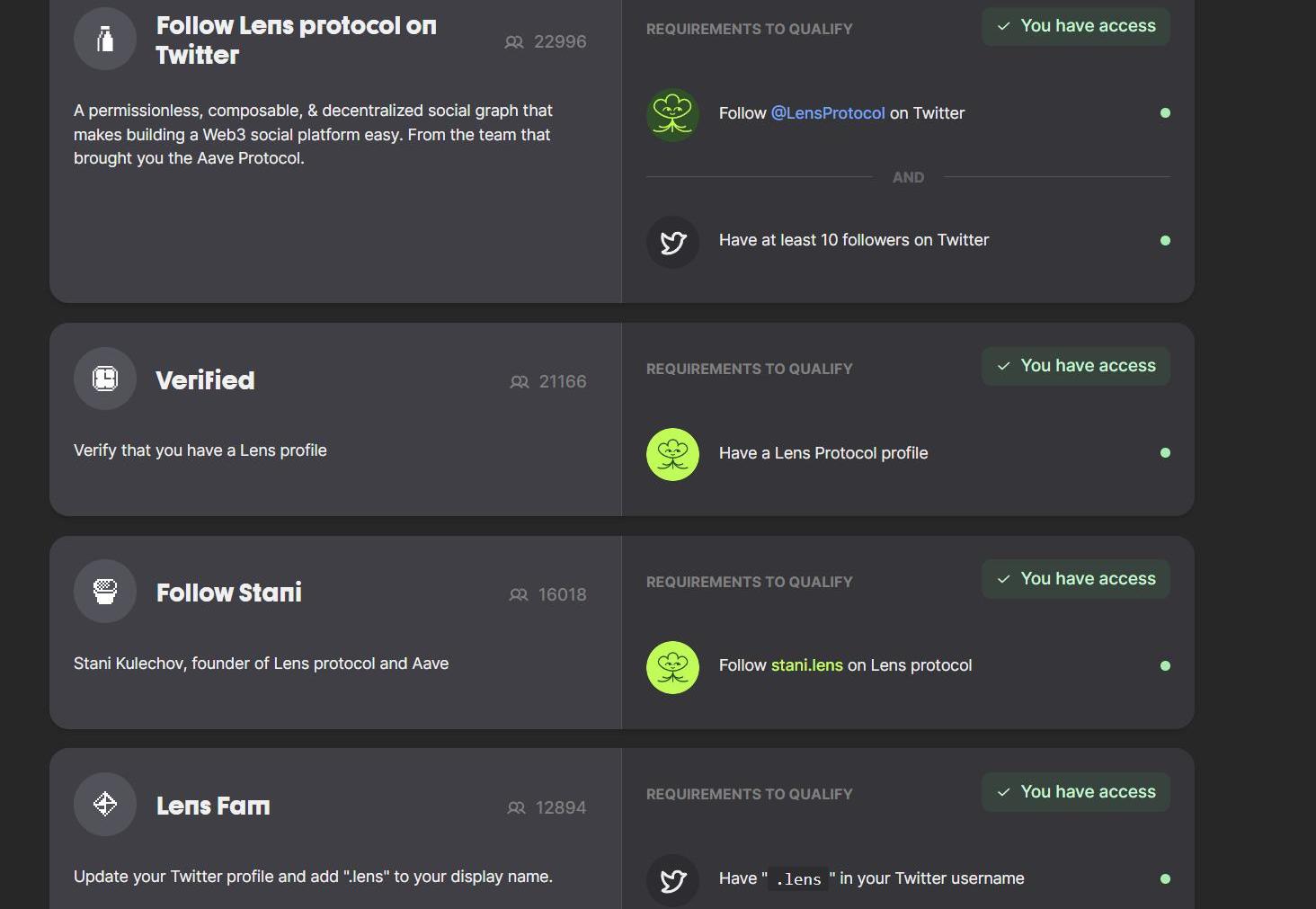Click the AND separator label between requirements

tap(908, 177)
